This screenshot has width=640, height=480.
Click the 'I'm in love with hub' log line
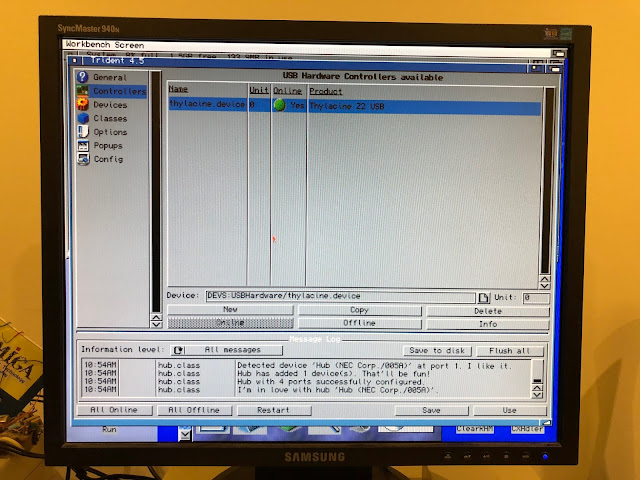pos(338,390)
